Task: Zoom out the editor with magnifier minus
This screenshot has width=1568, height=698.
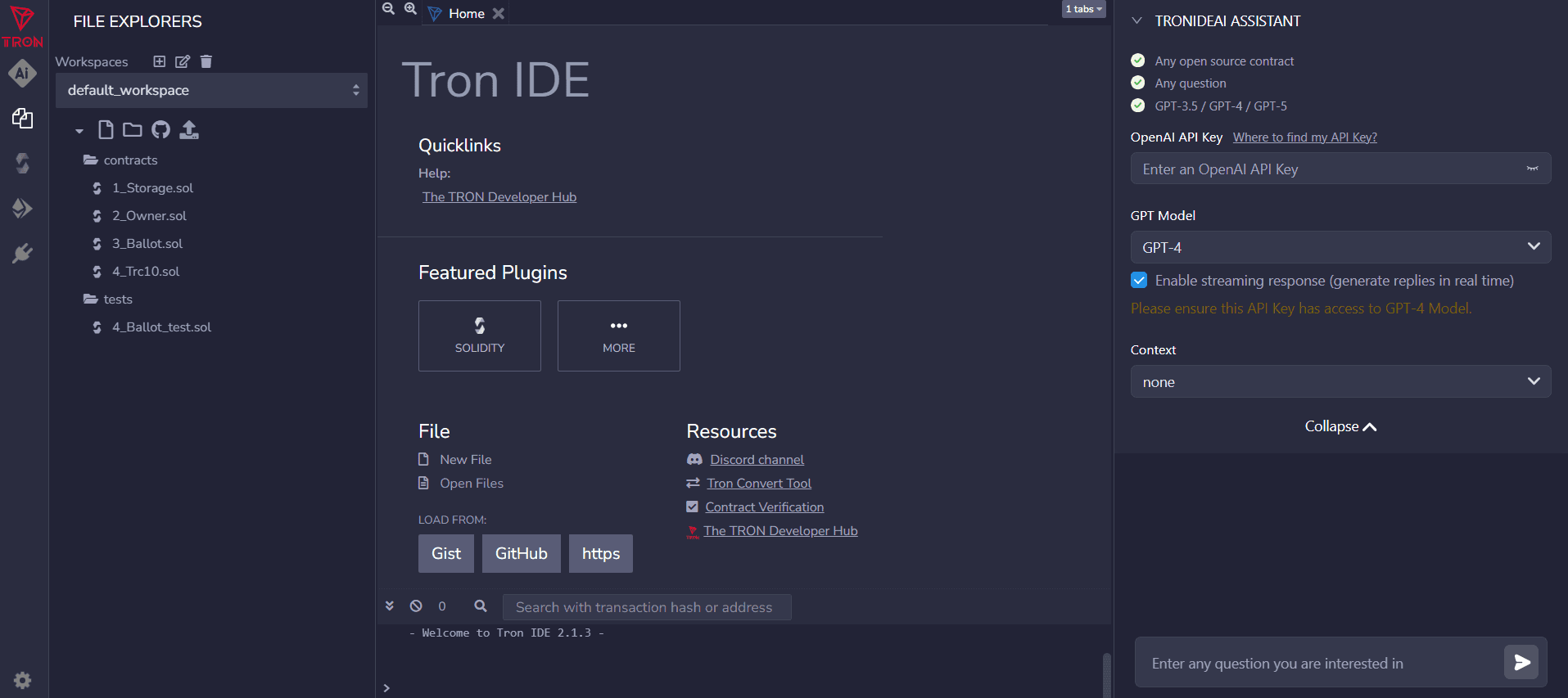Action: [x=388, y=9]
